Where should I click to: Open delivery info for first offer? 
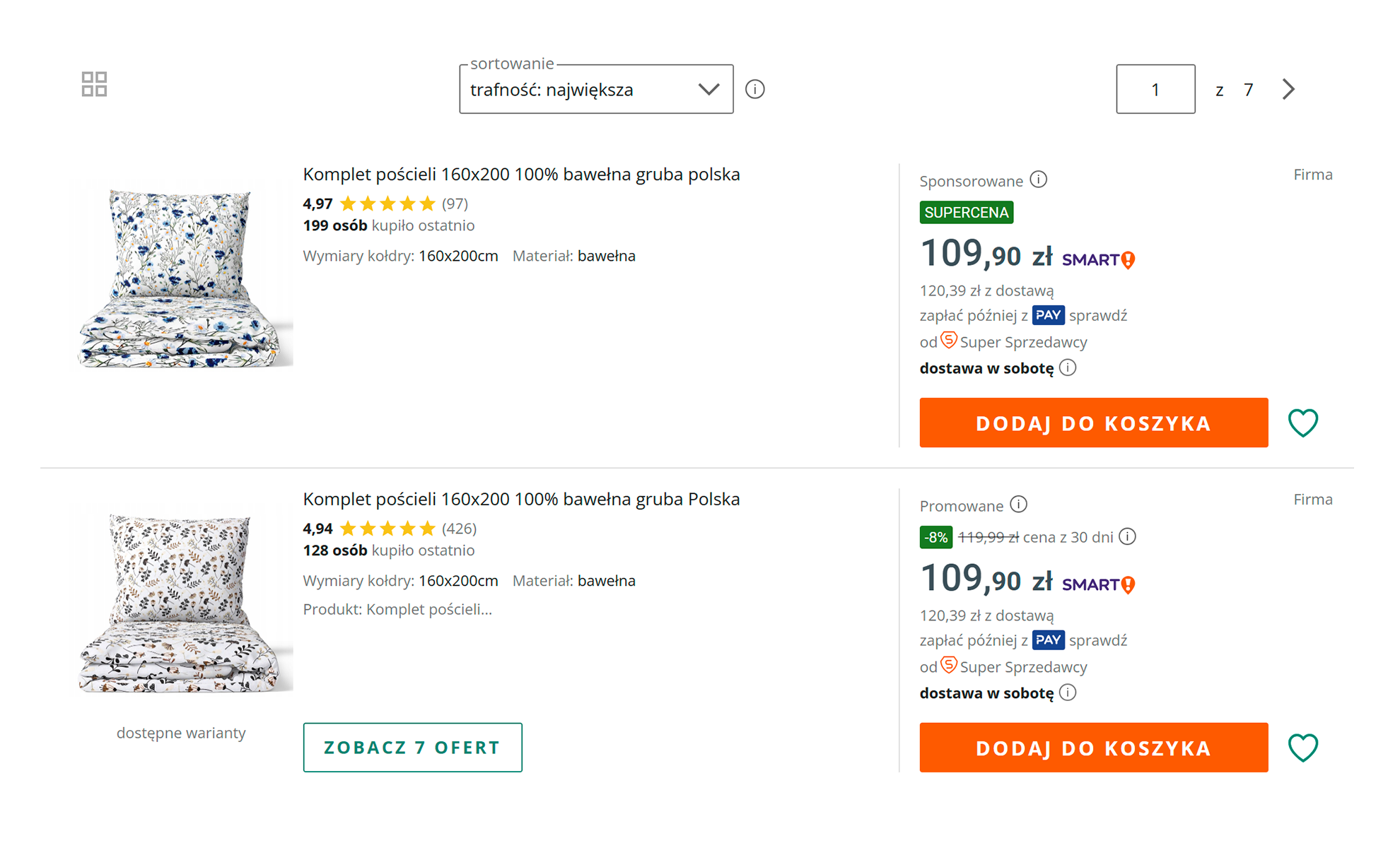[x=1068, y=368]
